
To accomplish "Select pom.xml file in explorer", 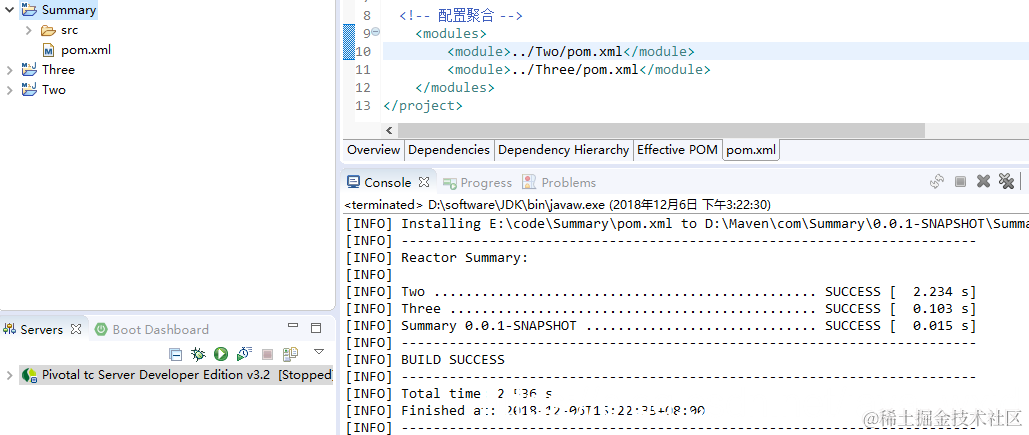I will (x=86, y=50).
